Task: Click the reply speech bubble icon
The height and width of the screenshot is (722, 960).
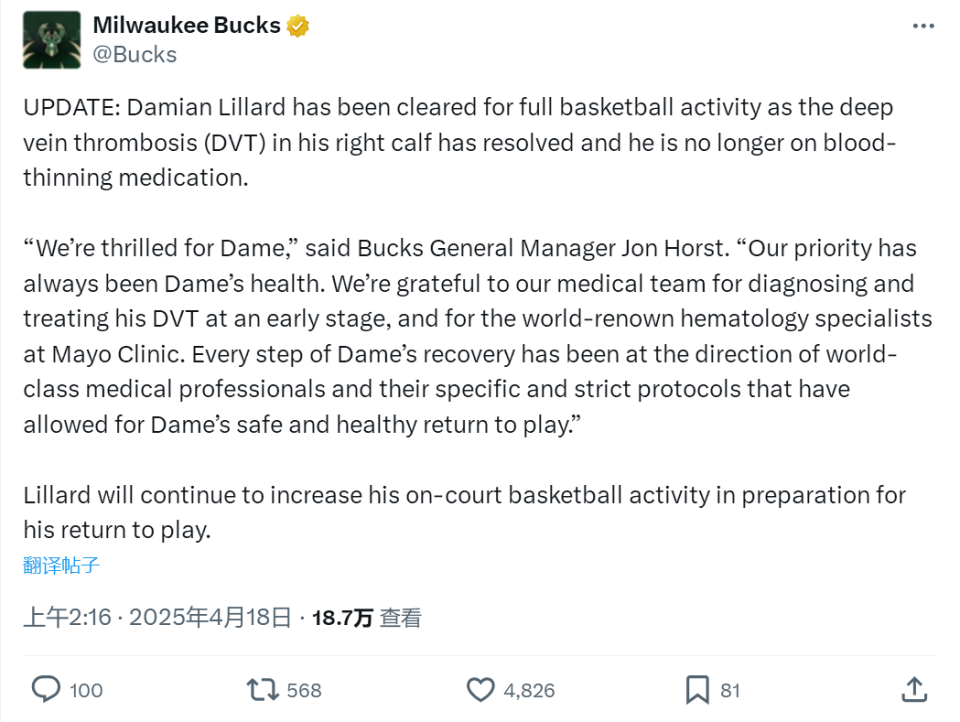Action: (x=46, y=689)
